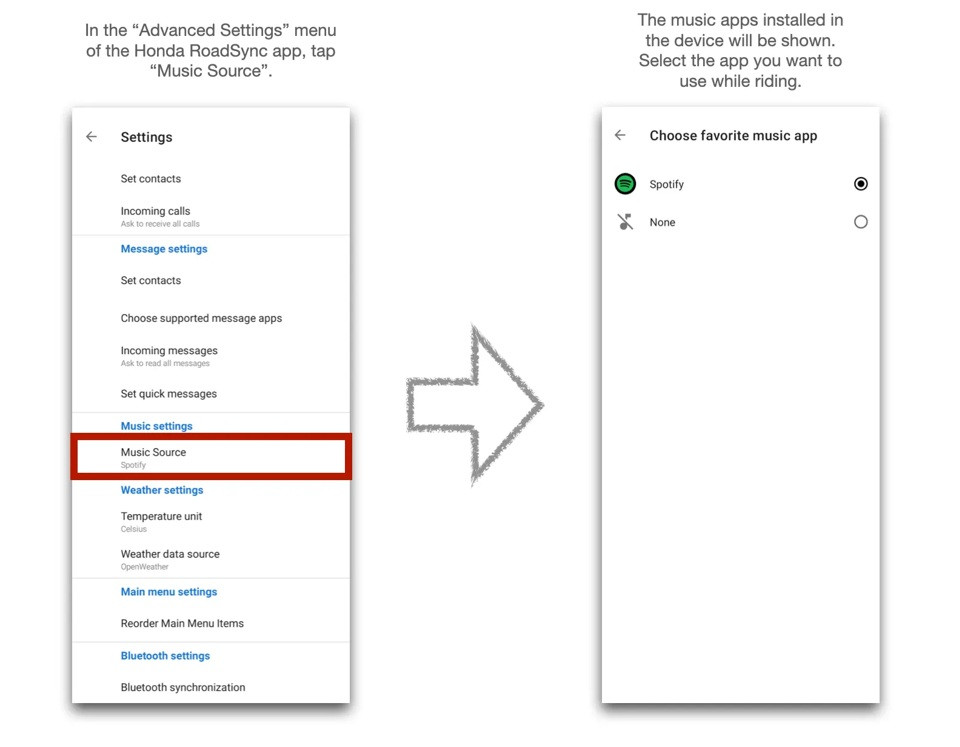960x747 pixels.
Task: Select the None radio button
Action: [x=860, y=222]
